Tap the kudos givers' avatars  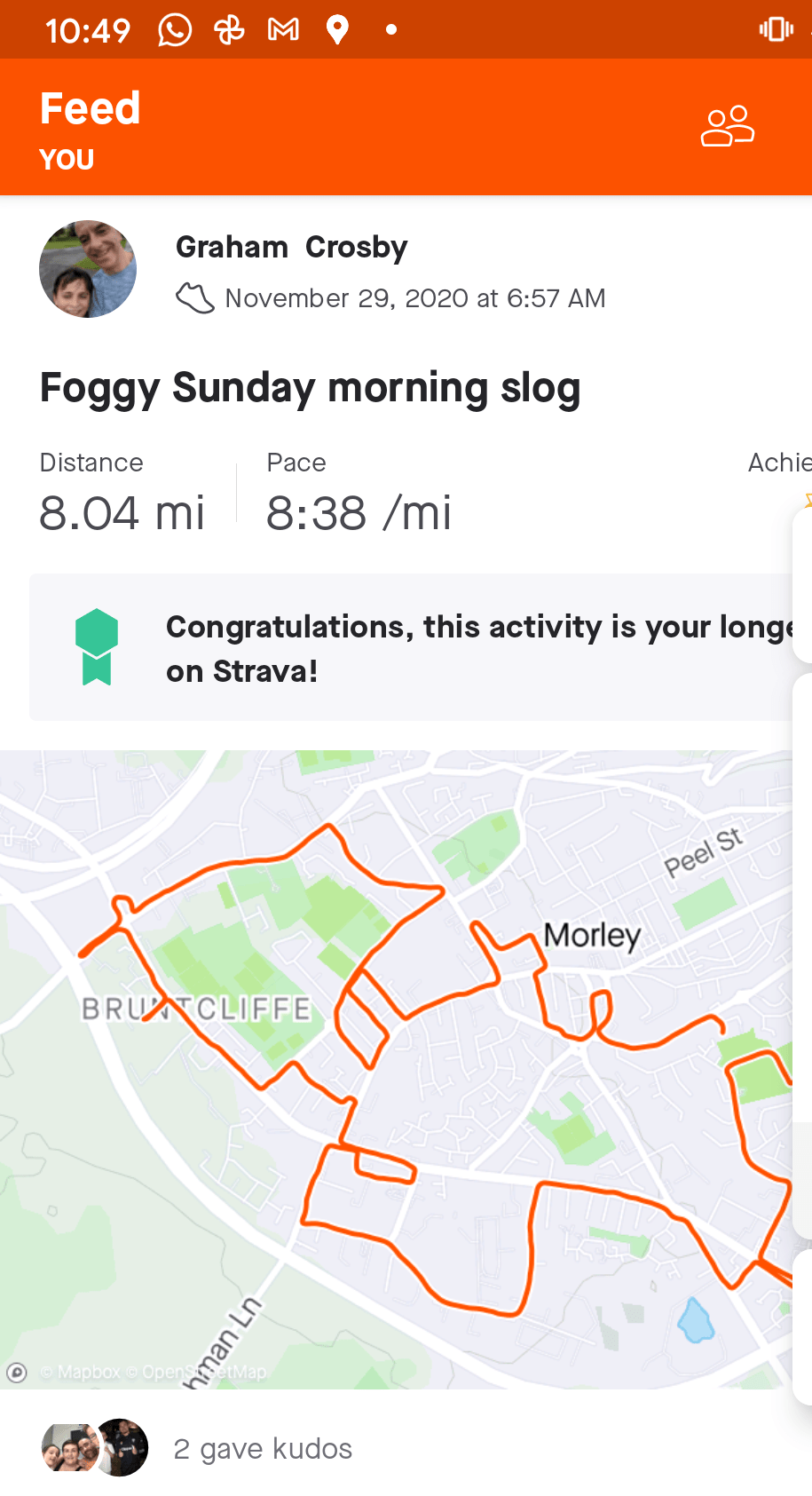click(95, 1448)
